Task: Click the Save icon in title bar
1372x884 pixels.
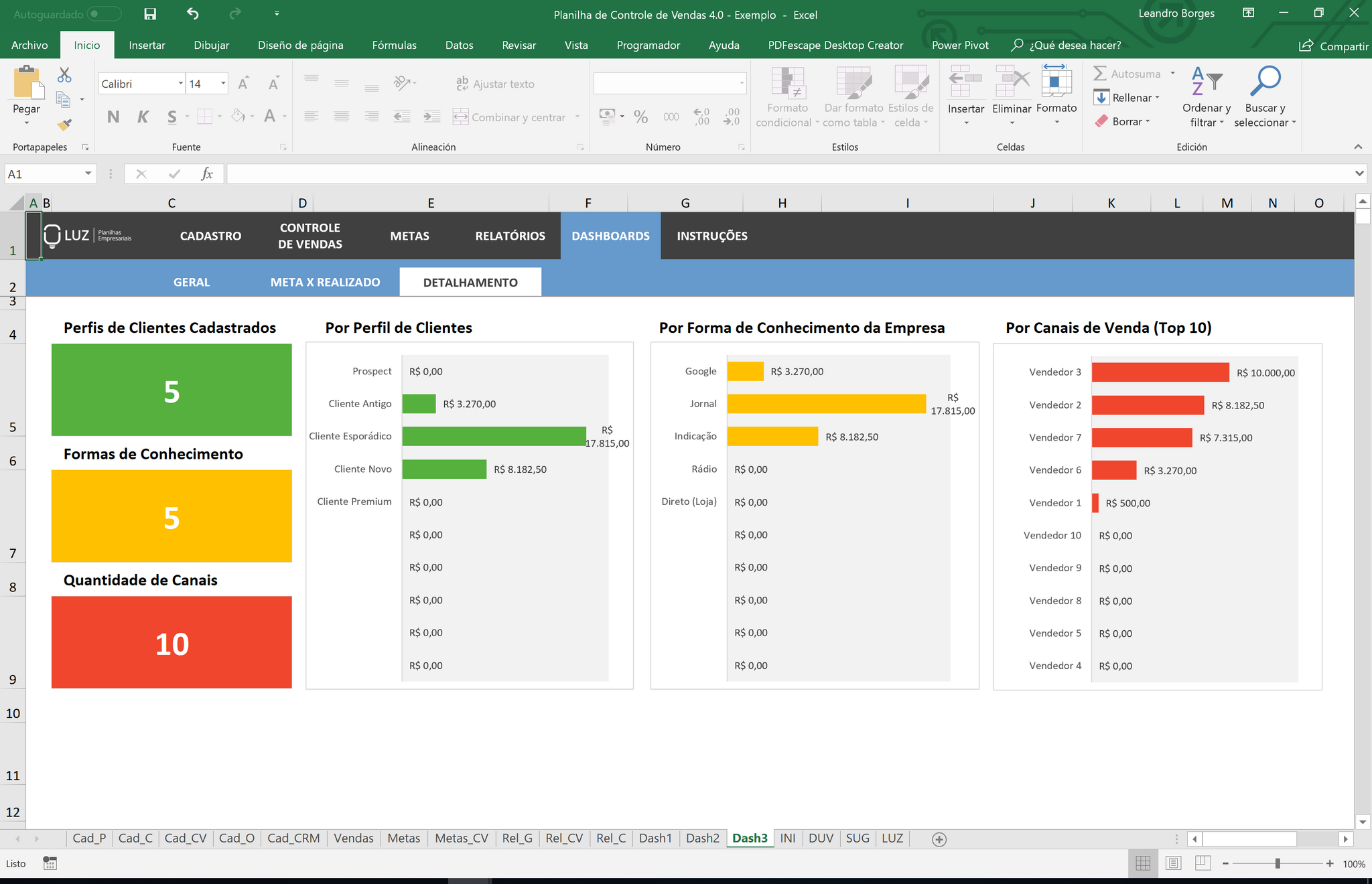Action: tap(150, 14)
